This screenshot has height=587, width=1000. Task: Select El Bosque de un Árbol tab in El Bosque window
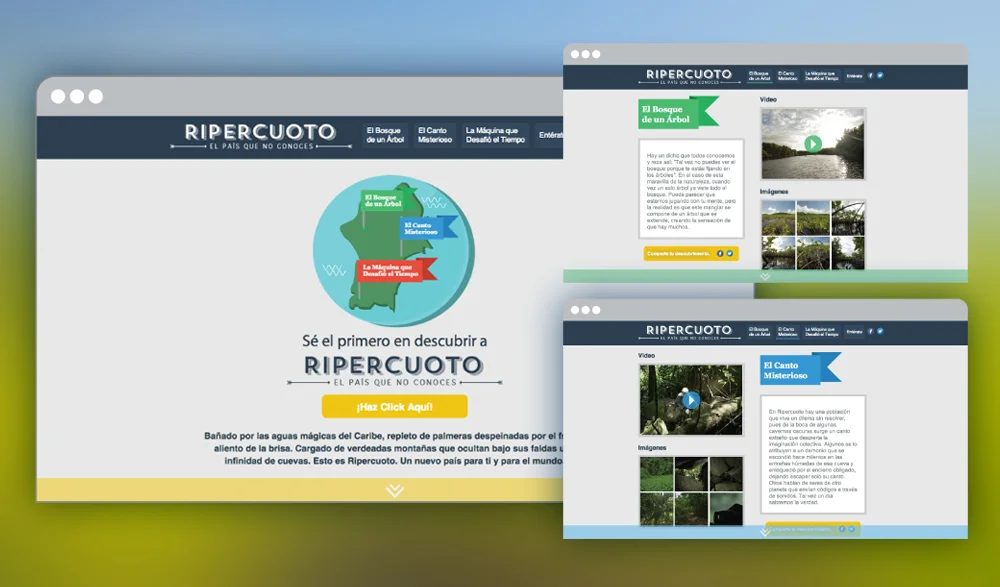click(759, 76)
